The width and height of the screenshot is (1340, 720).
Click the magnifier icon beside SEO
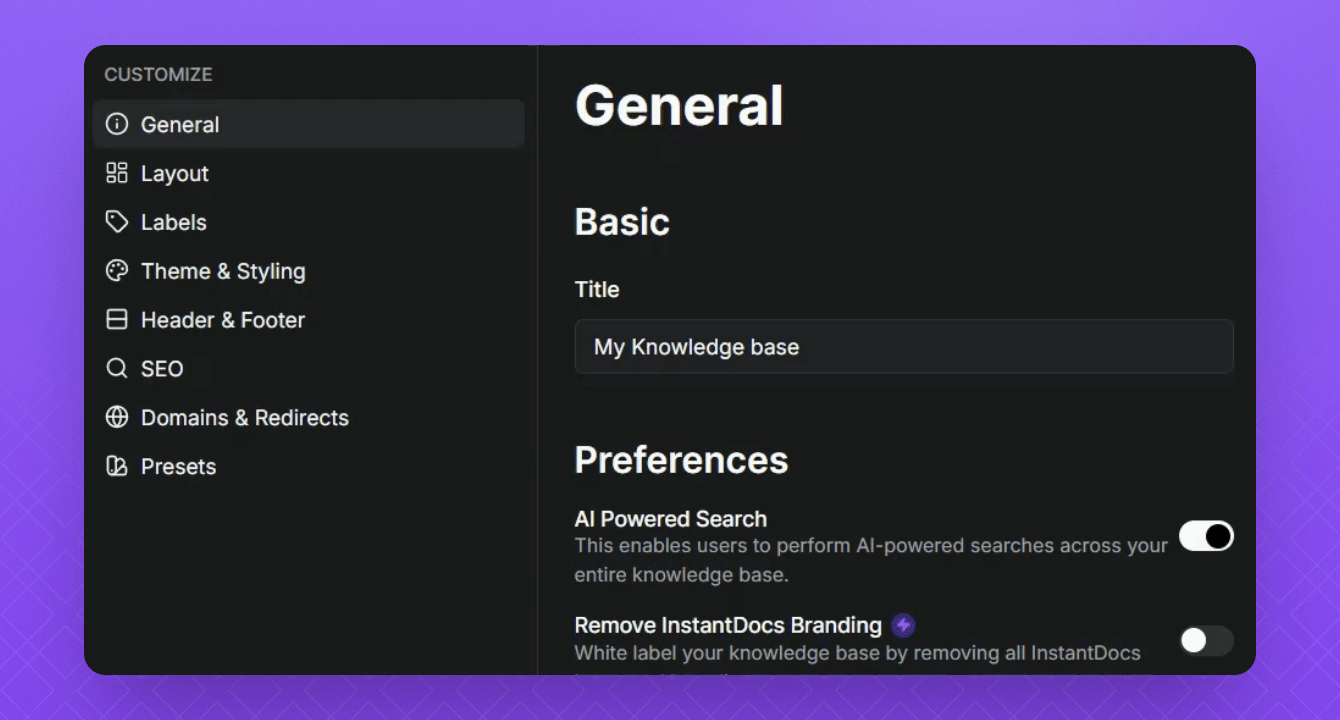click(x=117, y=369)
